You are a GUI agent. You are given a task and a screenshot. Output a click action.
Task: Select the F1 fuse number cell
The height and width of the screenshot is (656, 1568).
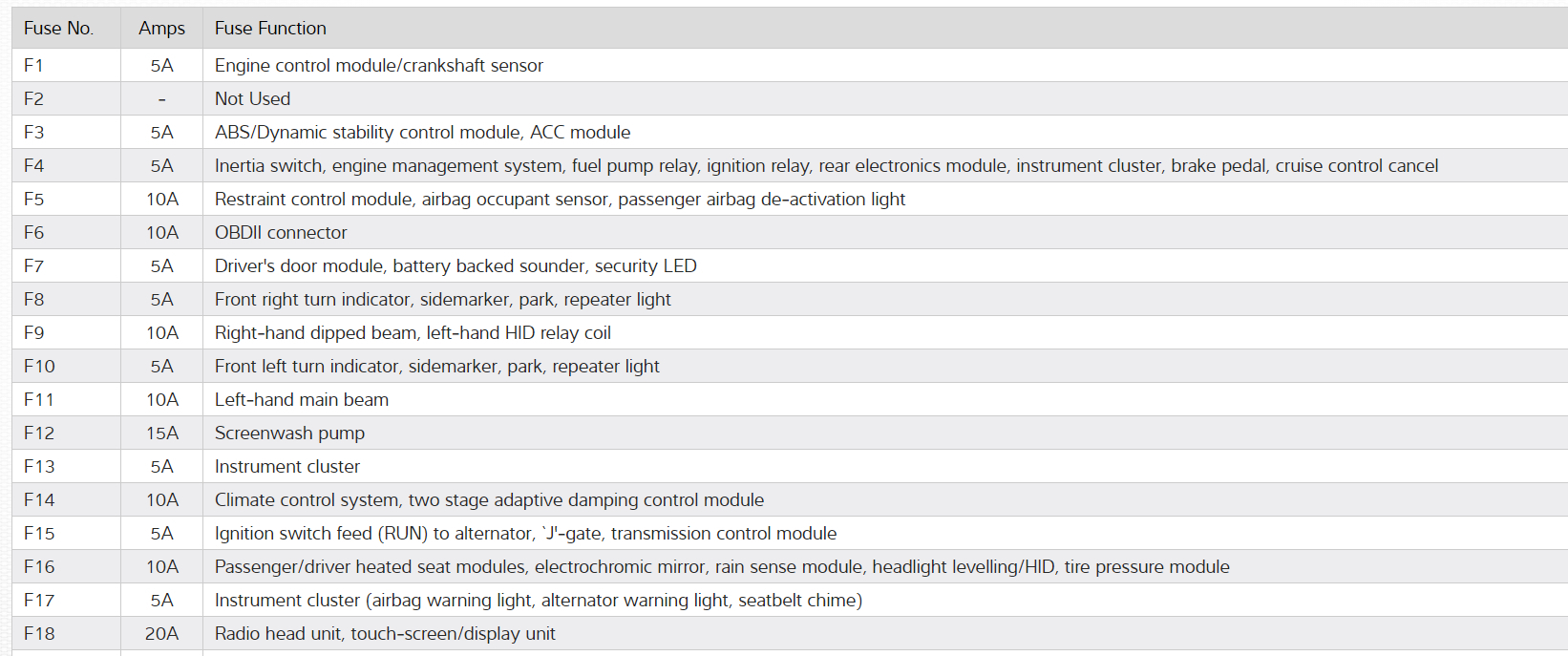(x=34, y=66)
